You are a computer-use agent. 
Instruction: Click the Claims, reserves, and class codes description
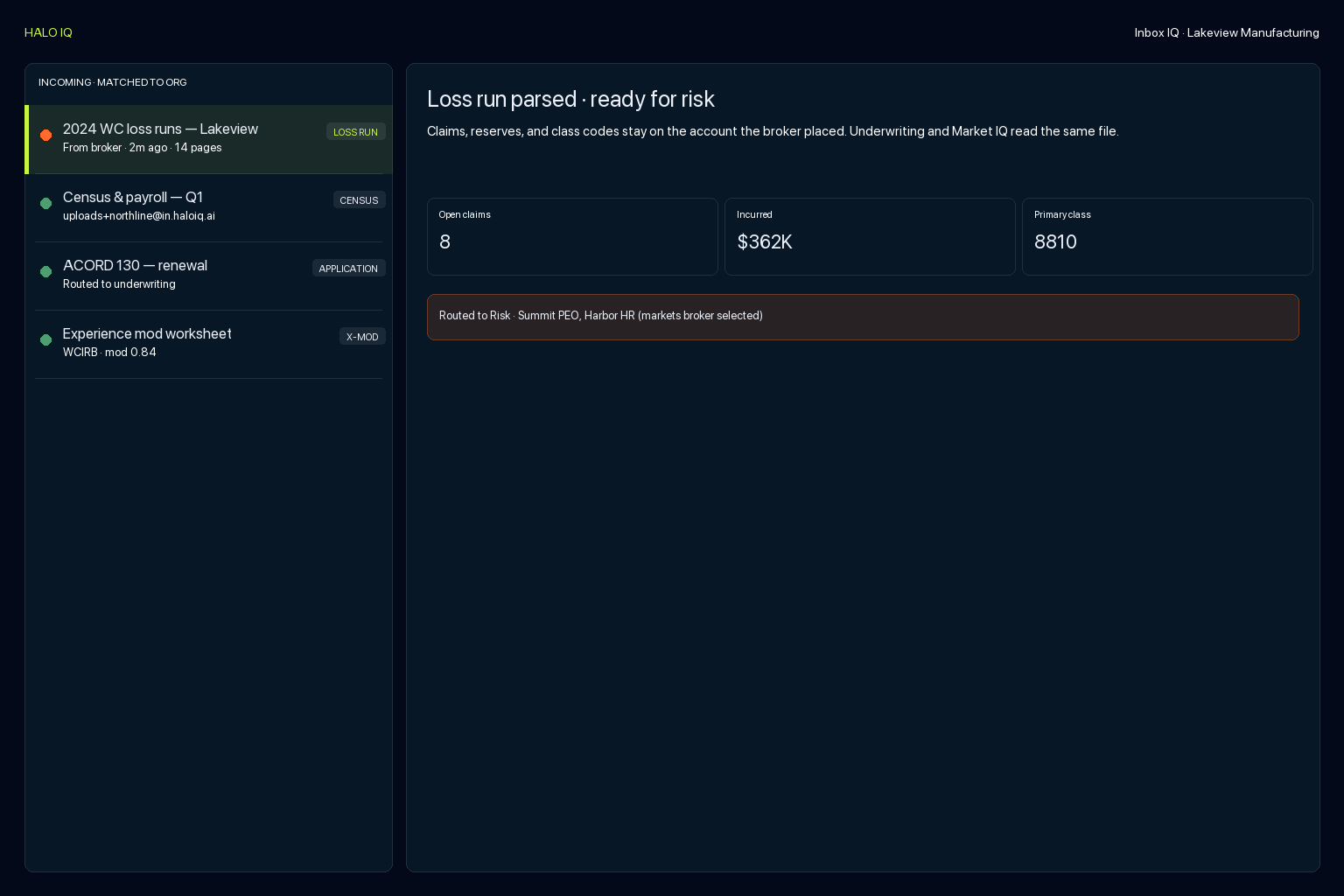[773, 131]
